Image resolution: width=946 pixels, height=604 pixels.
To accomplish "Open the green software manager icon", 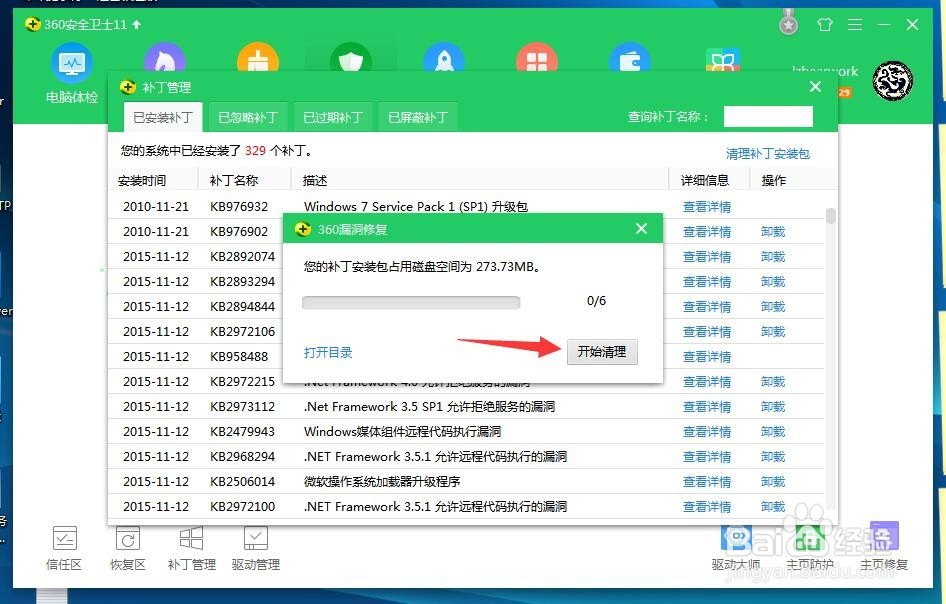I will [723, 60].
